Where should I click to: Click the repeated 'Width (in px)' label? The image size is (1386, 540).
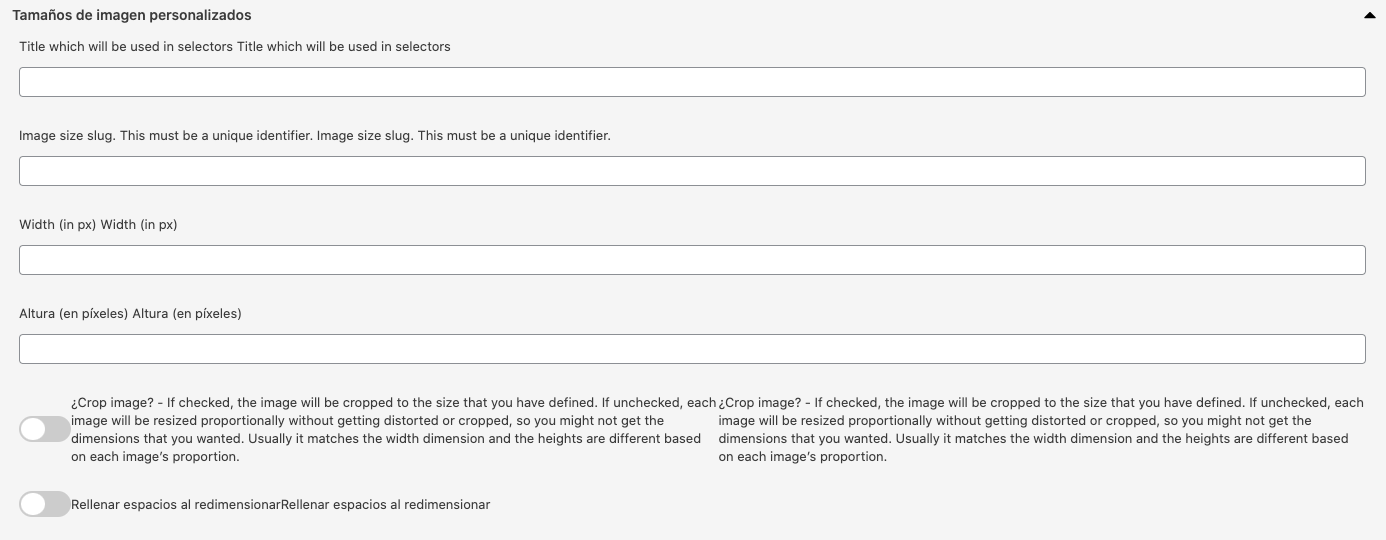[139, 225]
